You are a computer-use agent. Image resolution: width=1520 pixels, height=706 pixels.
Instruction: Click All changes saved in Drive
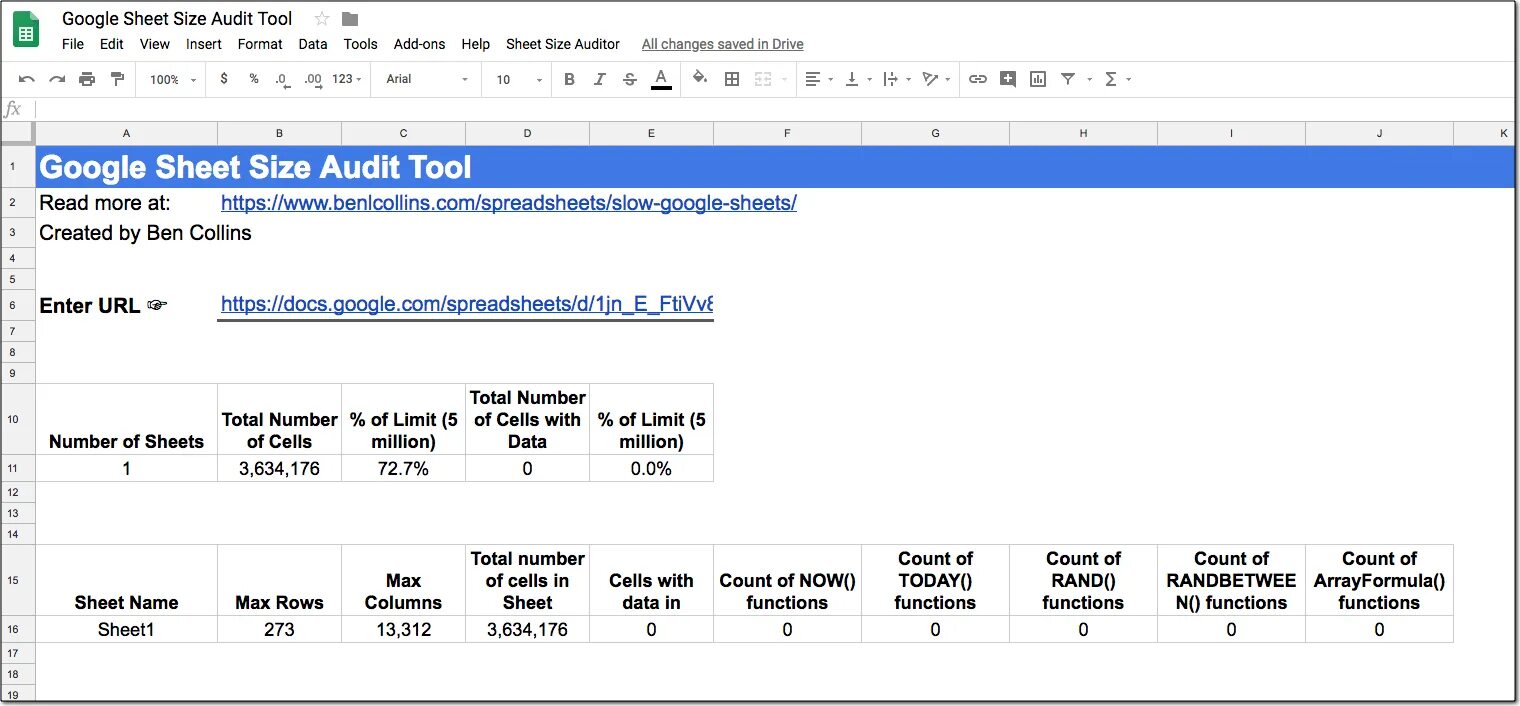(x=723, y=44)
